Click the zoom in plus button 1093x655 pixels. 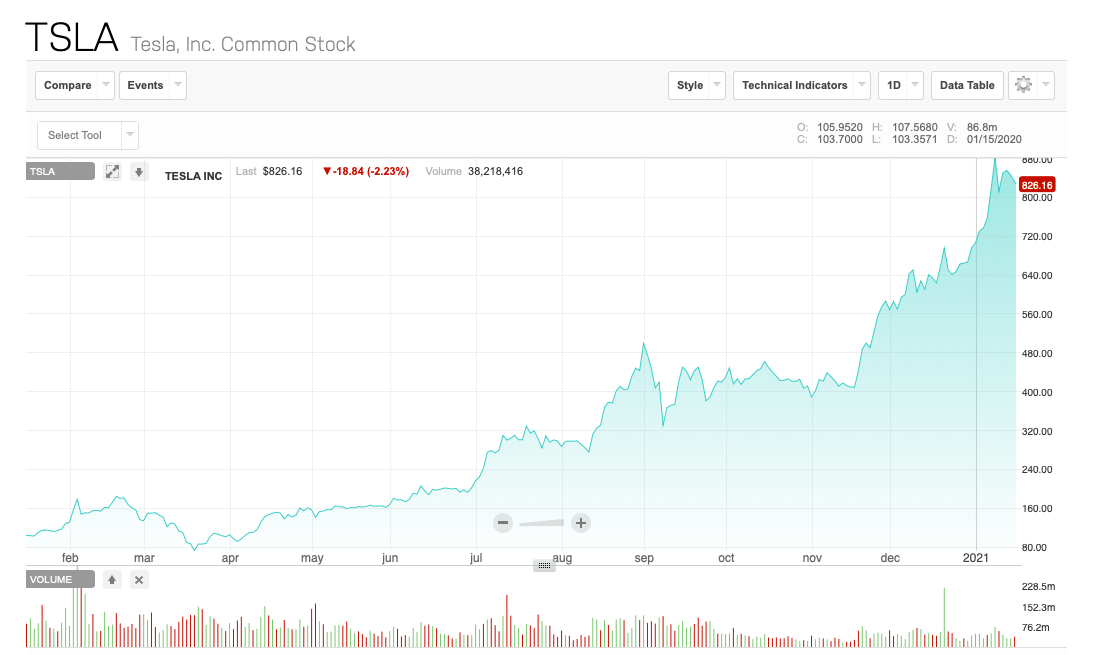[x=580, y=522]
